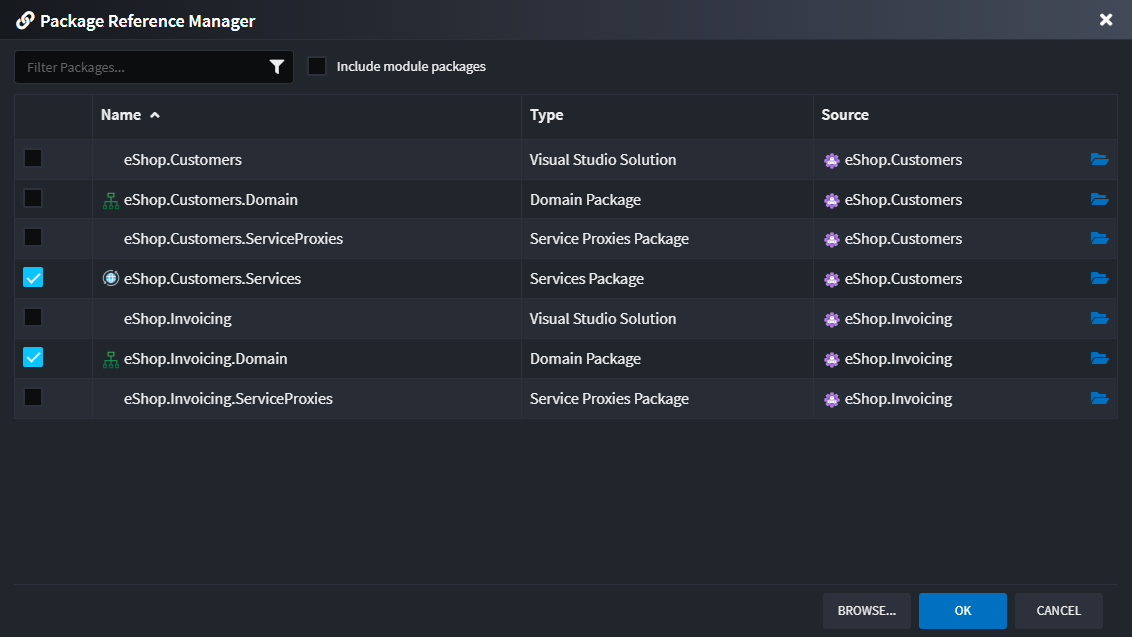Select the eShop.Customers.ServiceProxies name text
The height and width of the screenshot is (637, 1132).
point(233,239)
